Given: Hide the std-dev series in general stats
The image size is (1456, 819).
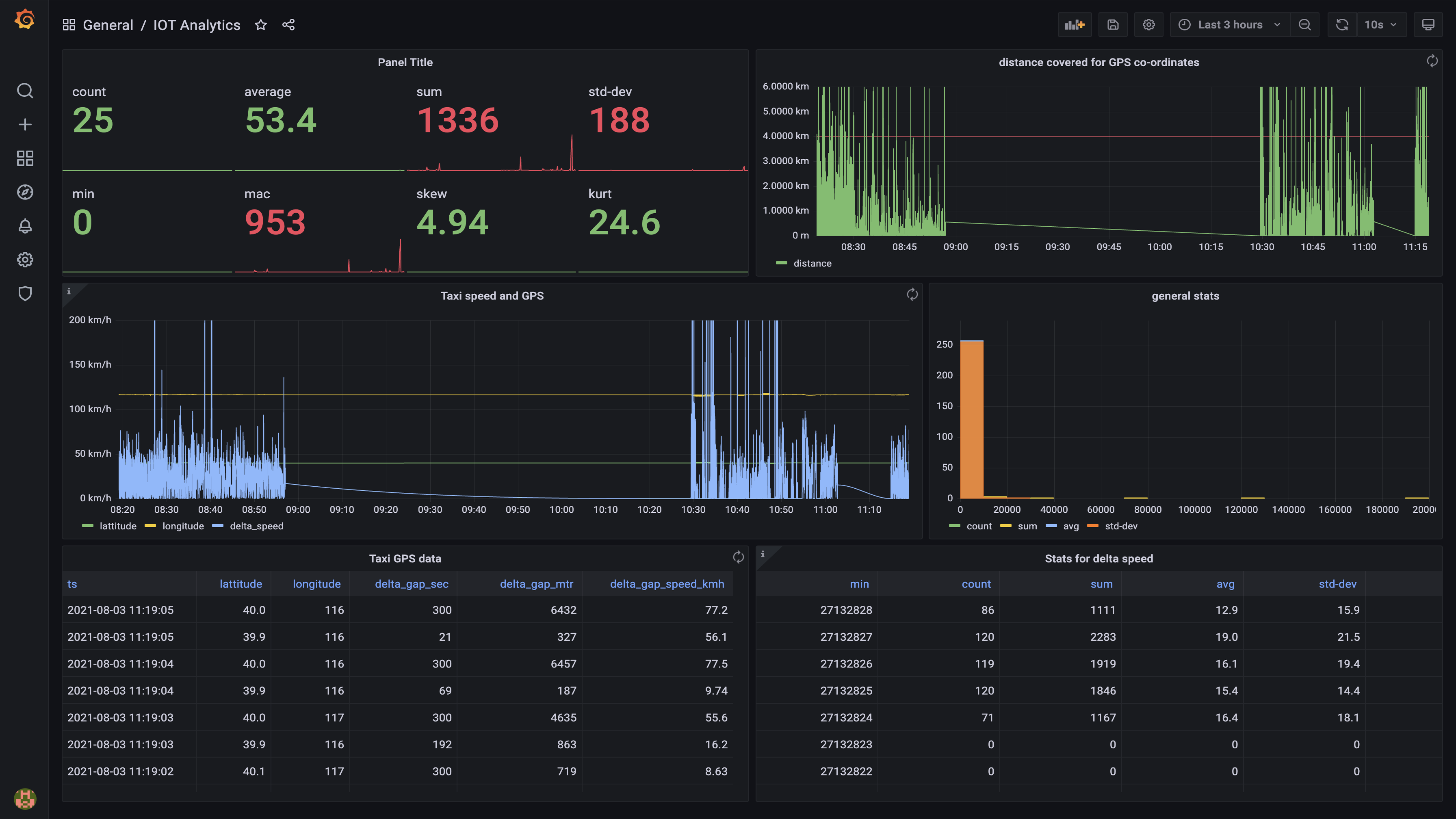Looking at the screenshot, I should pyautogui.click(x=1121, y=526).
